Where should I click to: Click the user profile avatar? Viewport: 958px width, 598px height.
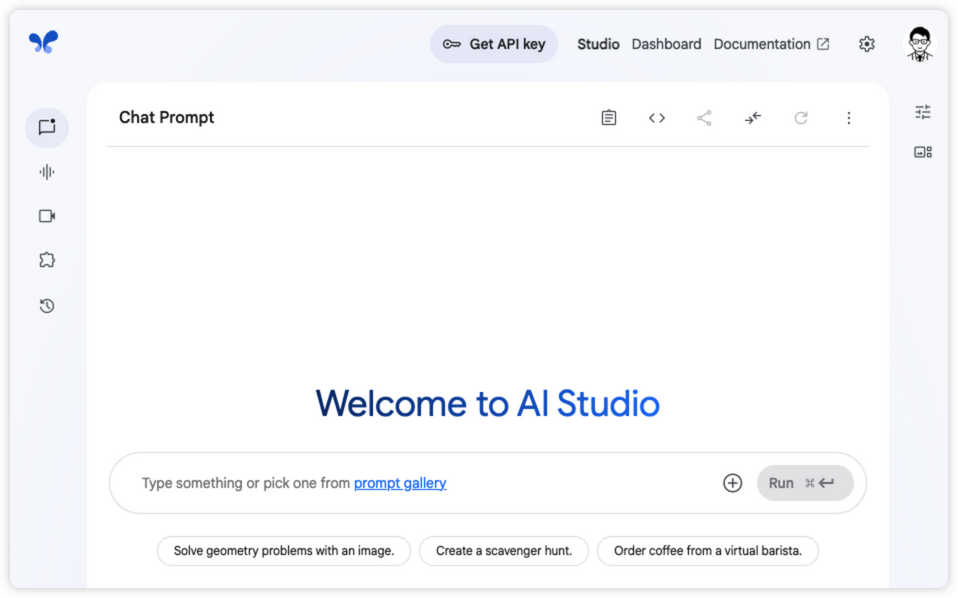pyautogui.click(x=920, y=44)
